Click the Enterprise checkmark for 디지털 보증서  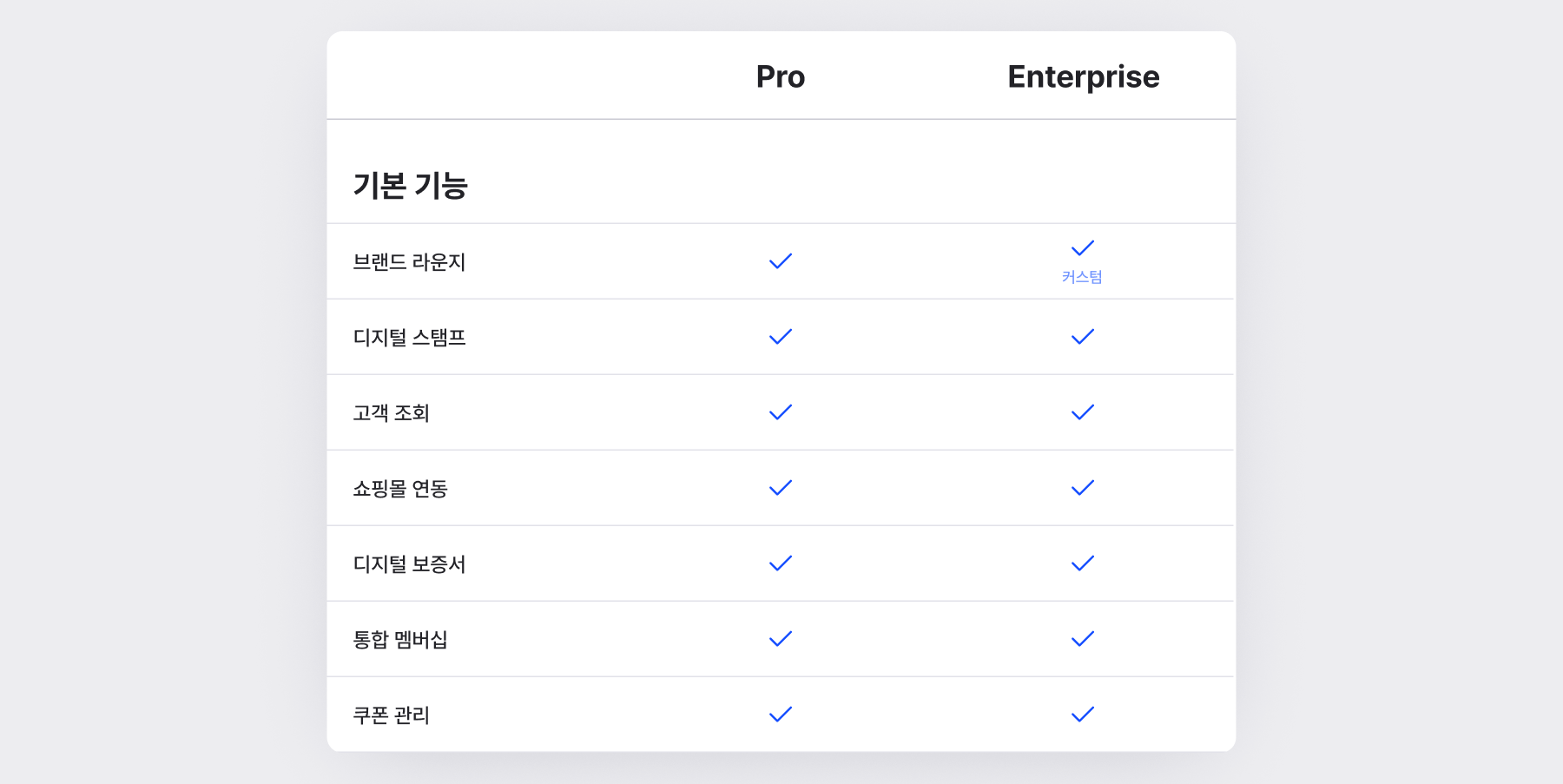click(1083, 563)
